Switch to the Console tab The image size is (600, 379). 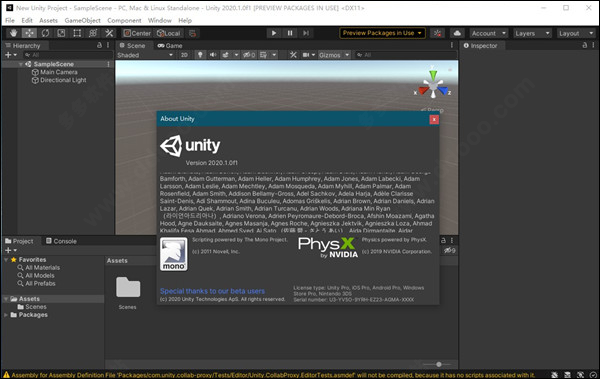click(62, 241)
